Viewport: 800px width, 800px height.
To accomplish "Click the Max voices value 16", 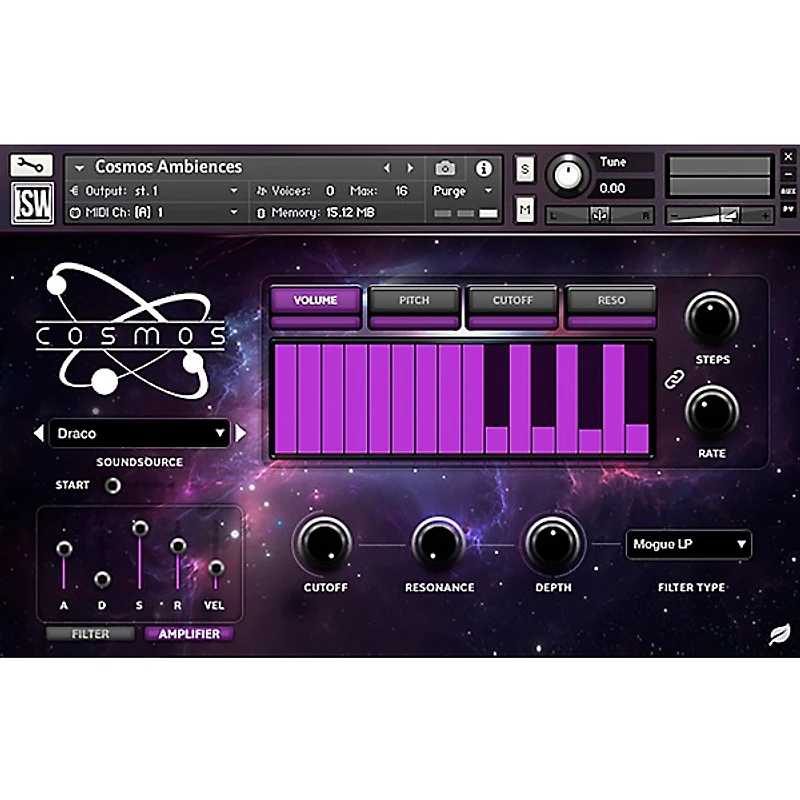I will click(x=402, y=191).
